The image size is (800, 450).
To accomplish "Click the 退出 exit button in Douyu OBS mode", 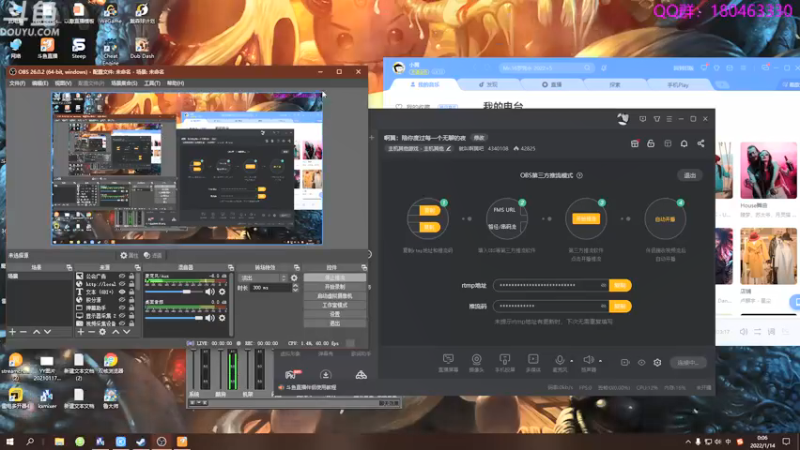I will click(x=690, y=176).
